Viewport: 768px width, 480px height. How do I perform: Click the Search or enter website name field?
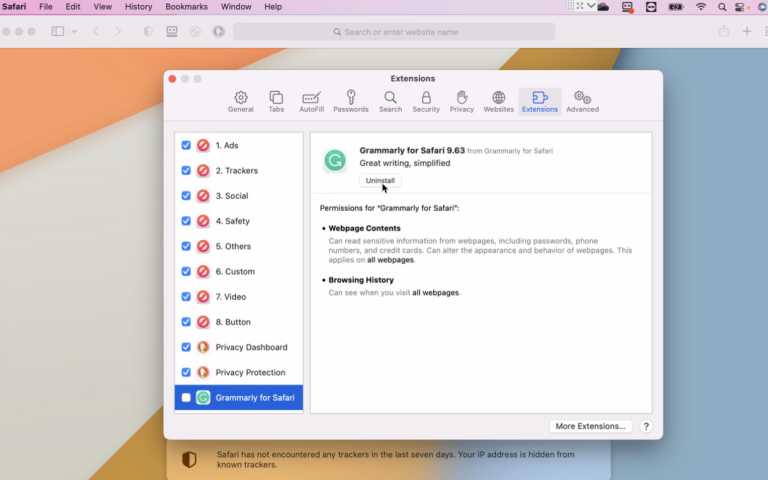click(394, 32)
